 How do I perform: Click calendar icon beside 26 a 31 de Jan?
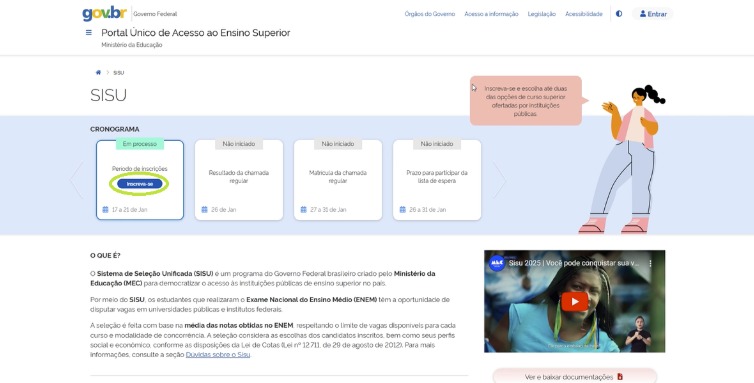402,209
